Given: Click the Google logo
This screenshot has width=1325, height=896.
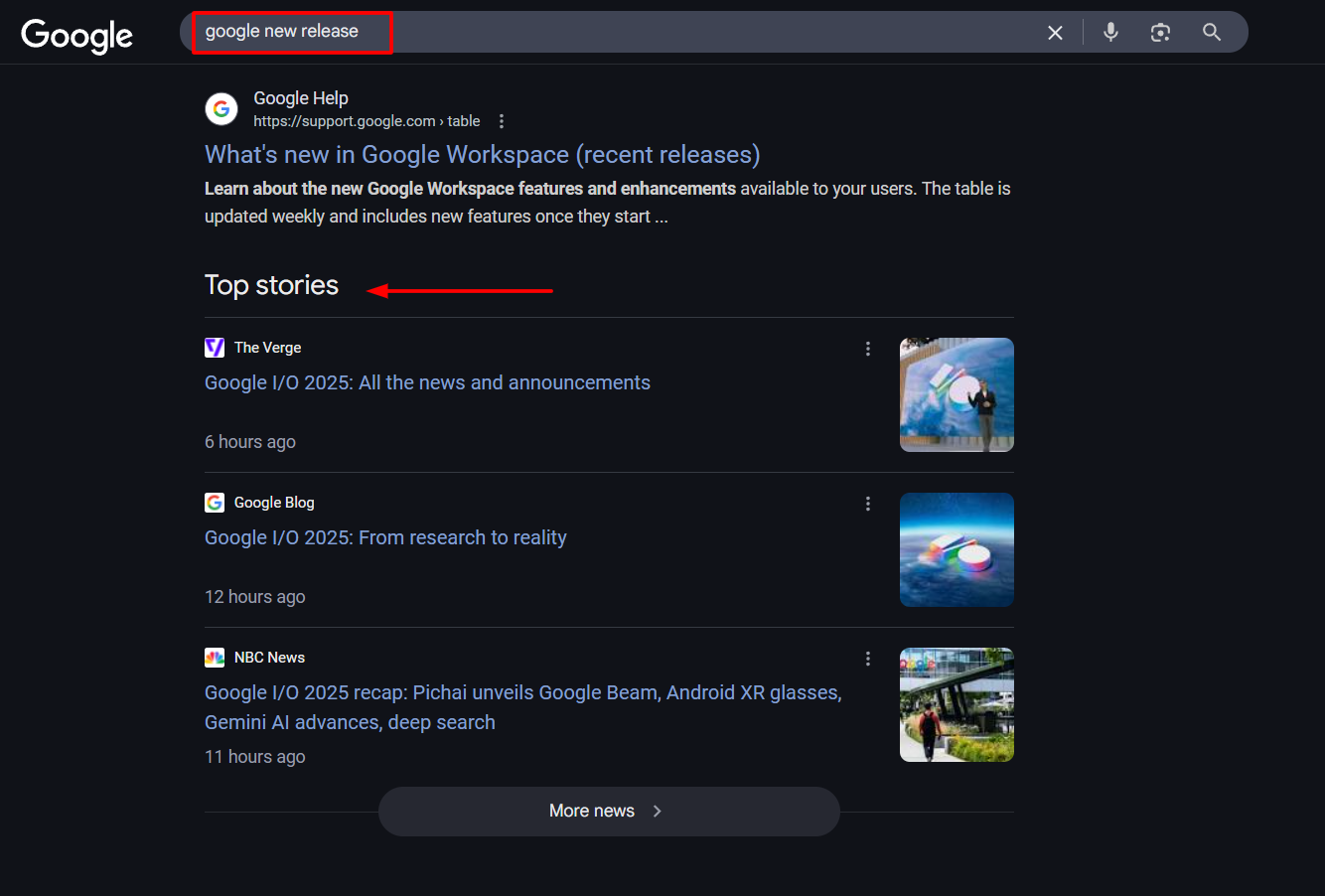Looking at the screenshot, I should coord(76,35).
